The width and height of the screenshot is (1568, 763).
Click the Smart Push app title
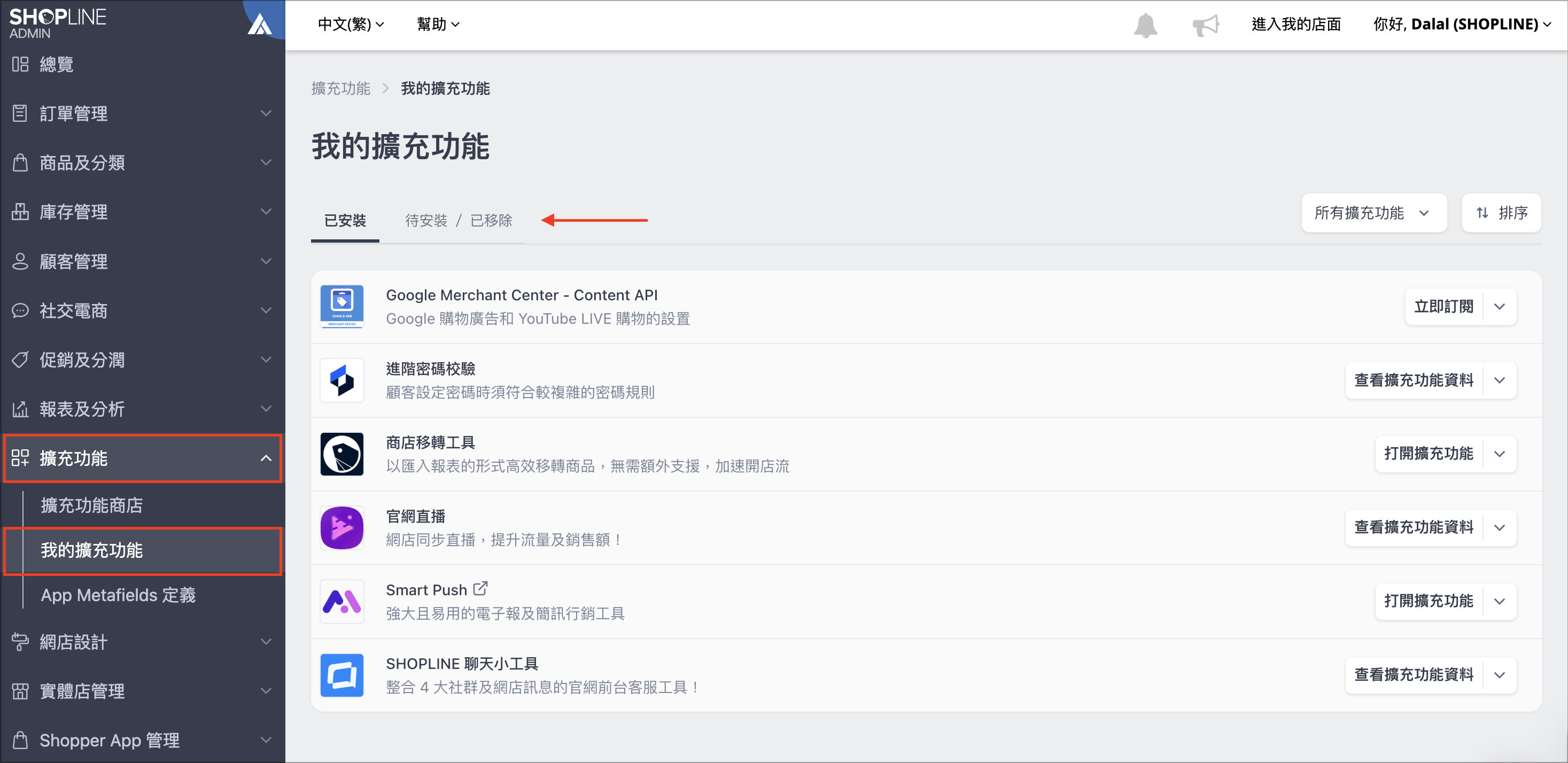(426, 590)
